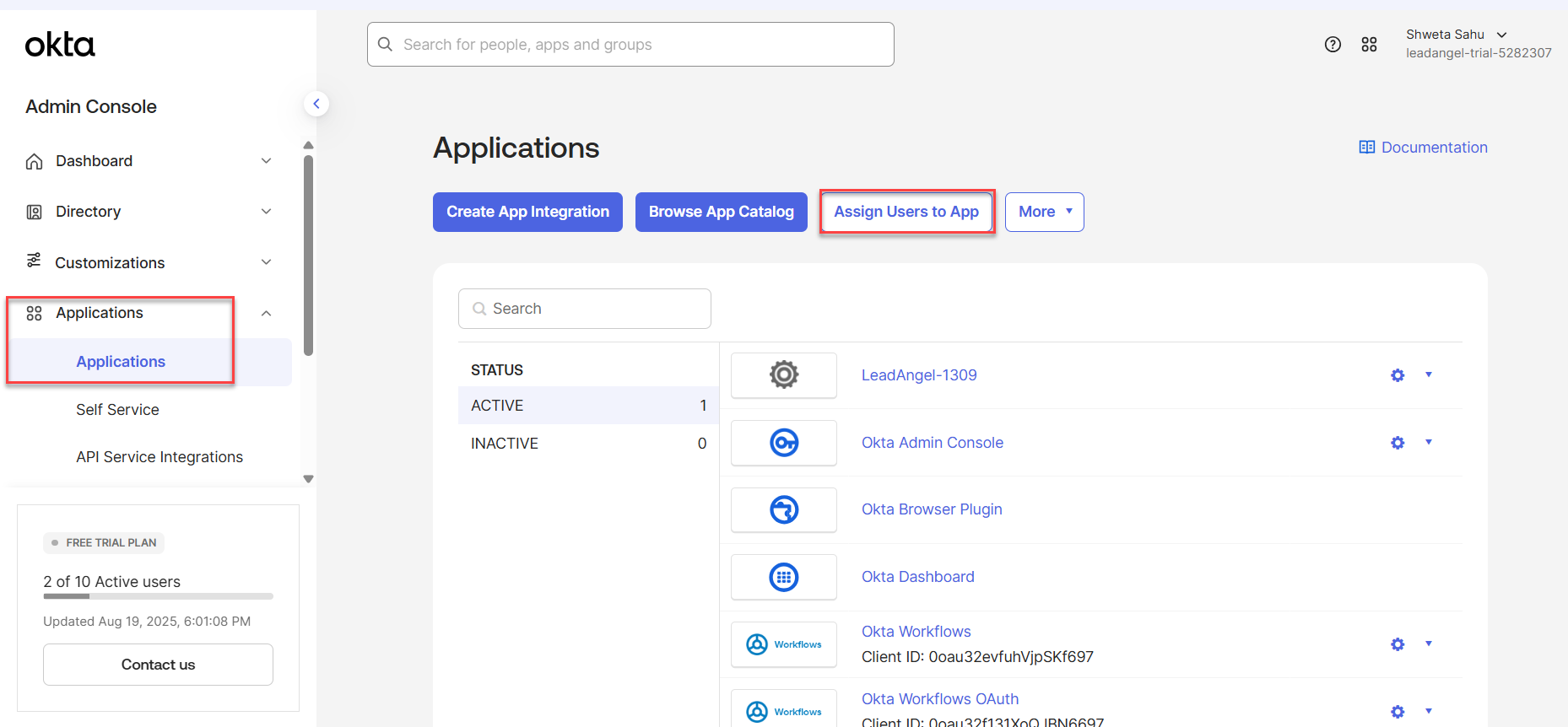Open the More dropdown button
Image resolution: width=1568 pixels, height=727 pixels.
(x=1045, y=212)
